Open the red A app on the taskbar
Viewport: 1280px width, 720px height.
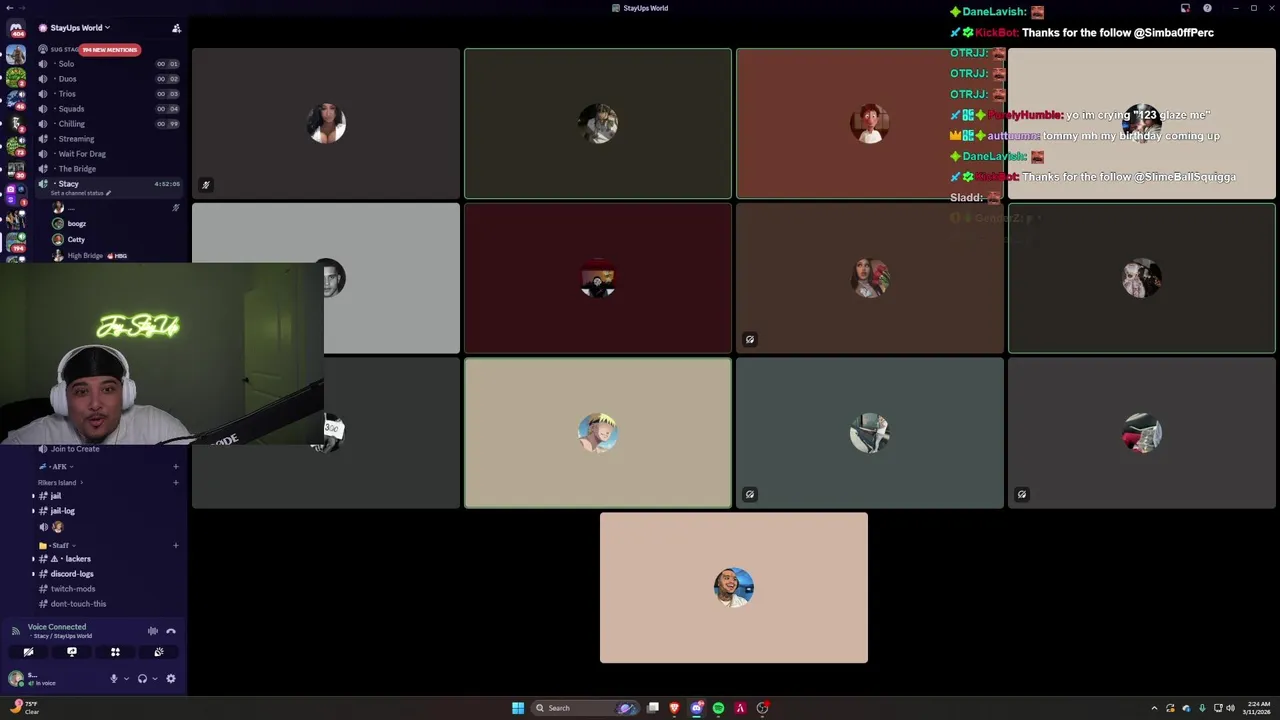(740, 708)
